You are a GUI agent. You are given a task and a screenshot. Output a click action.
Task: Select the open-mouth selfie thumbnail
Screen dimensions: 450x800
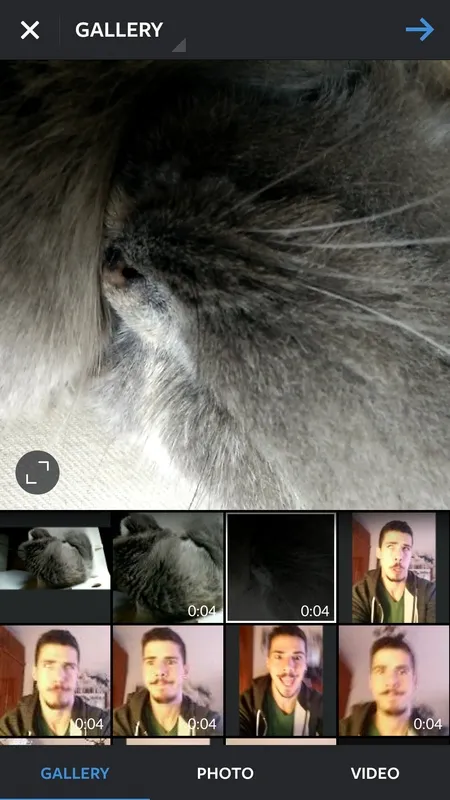pyautogui.click(x=281, y=681)
